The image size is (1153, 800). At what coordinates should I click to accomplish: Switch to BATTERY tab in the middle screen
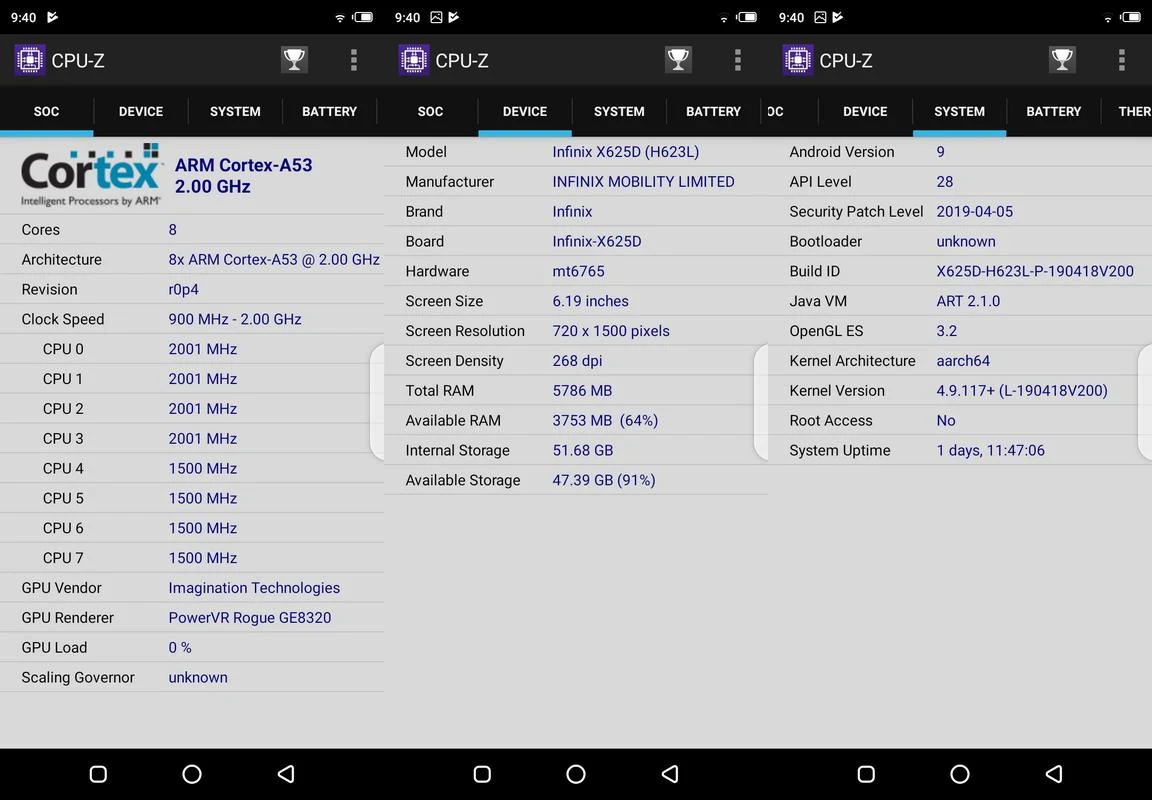[713, 111]
